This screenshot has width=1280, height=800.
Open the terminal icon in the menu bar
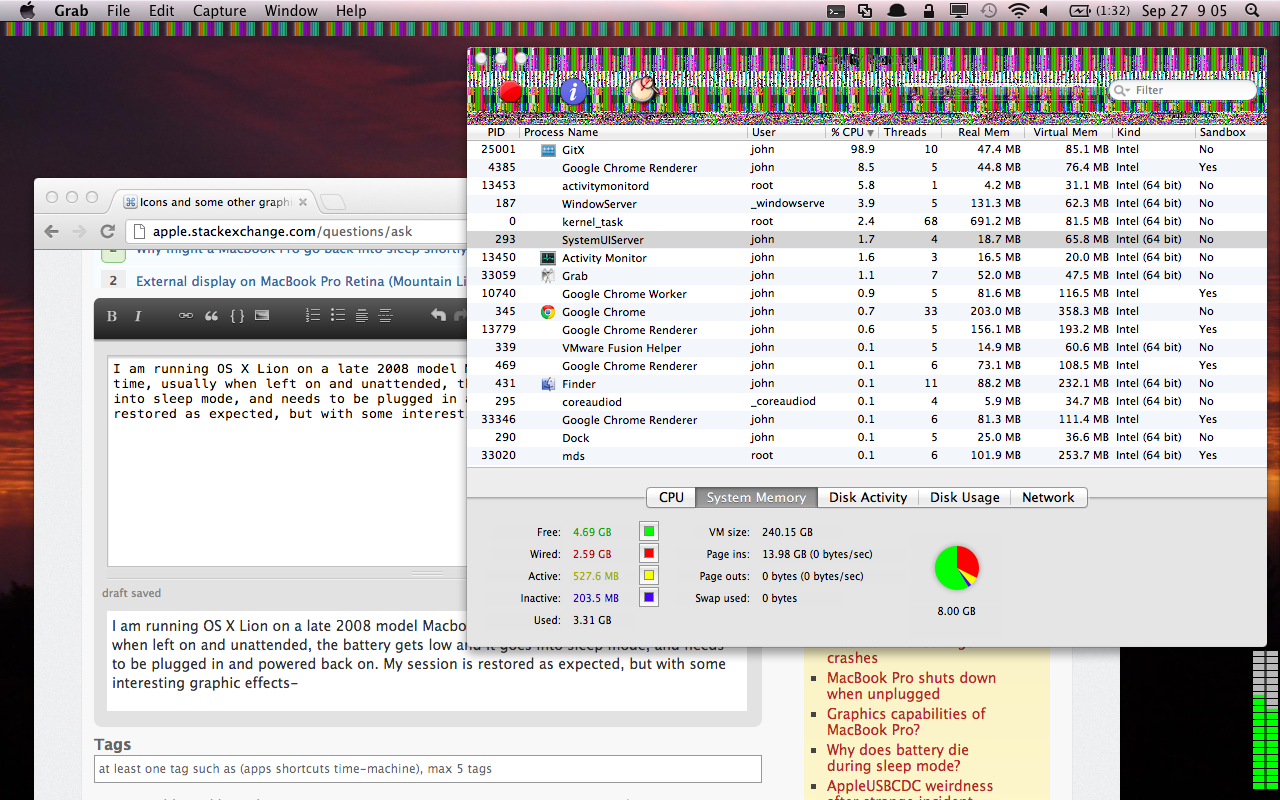[836, 11]
